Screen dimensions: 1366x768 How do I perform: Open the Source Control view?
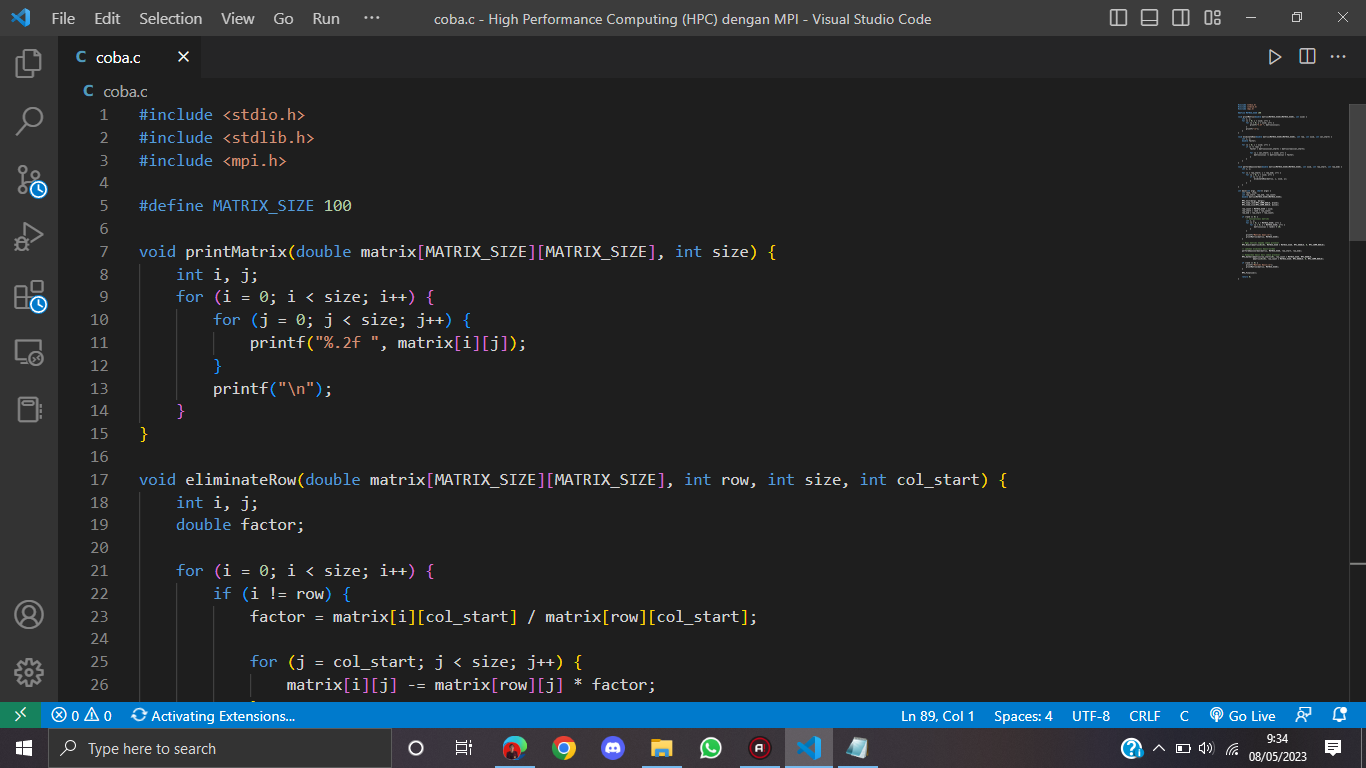[29, 181]
